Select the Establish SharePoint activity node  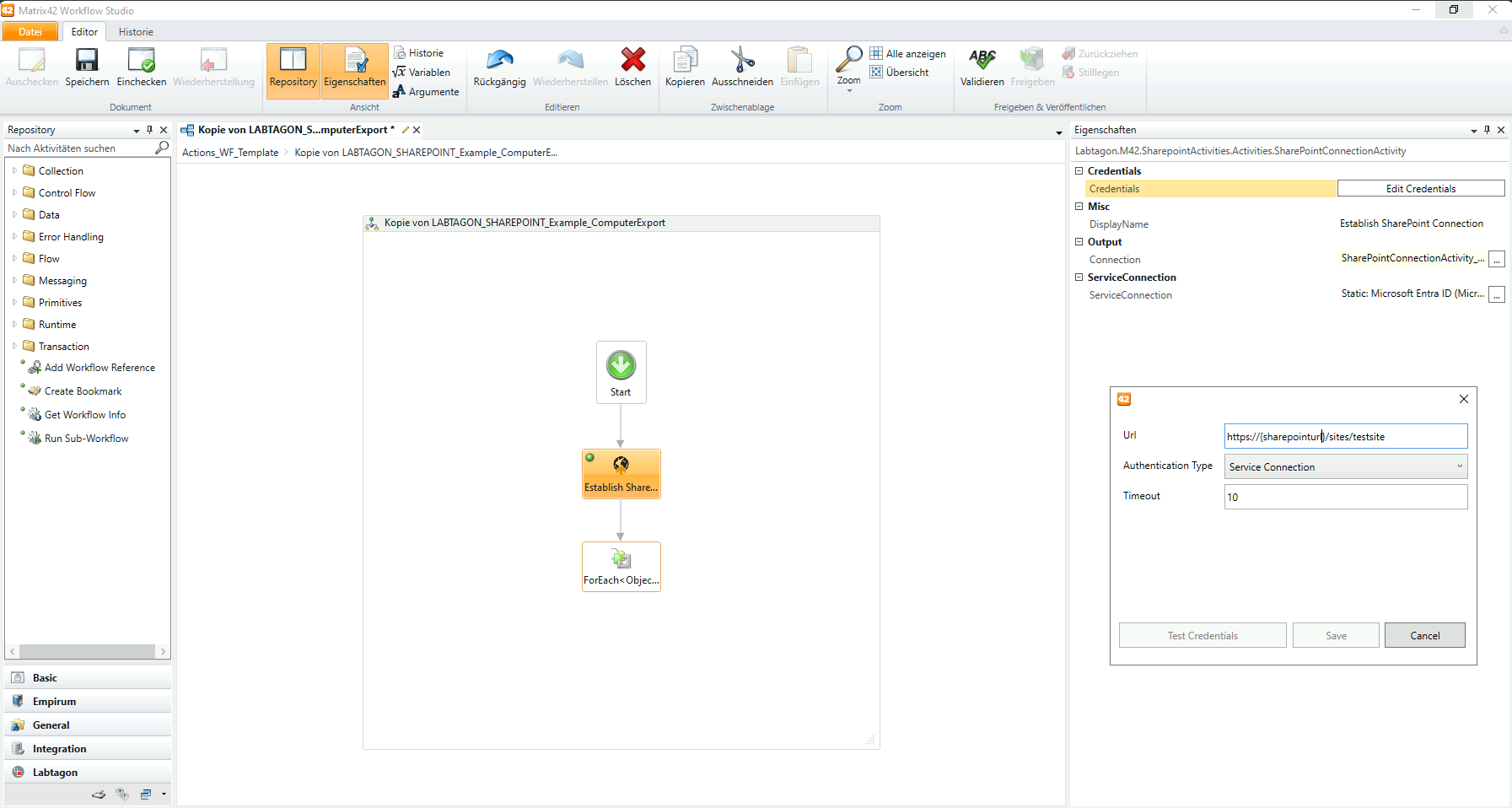click(x=621, y=473)
